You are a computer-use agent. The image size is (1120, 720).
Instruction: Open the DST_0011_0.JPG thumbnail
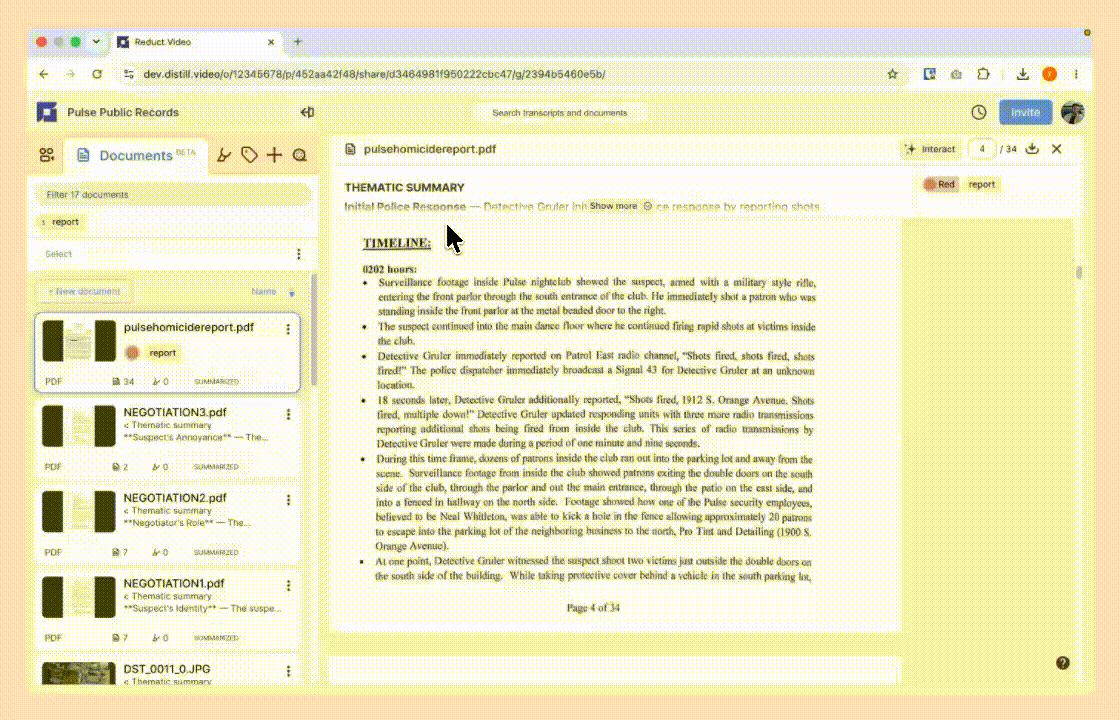click(x=79, y=673)
